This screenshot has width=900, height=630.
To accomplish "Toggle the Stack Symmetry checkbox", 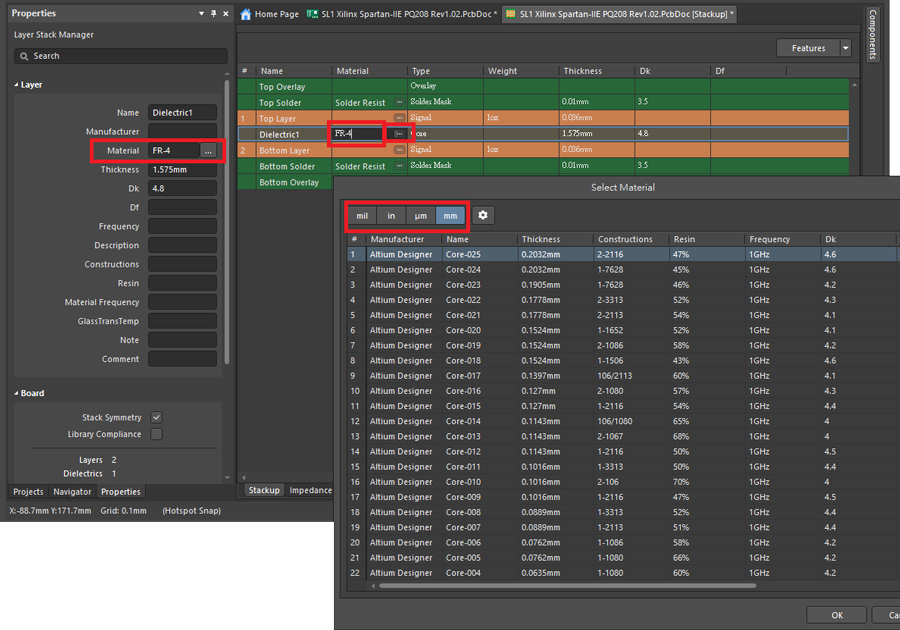I will point(156,417).
